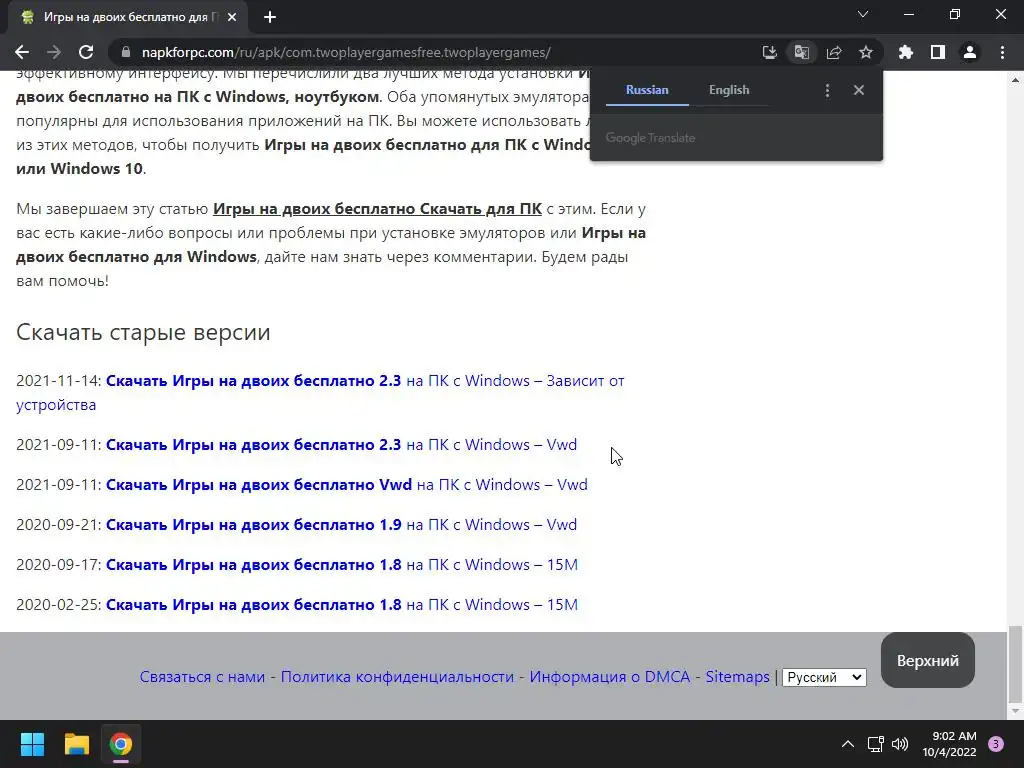1024x768 pixels.
Task: Close the Игры на двоих tab
Action: coord(231,17)
